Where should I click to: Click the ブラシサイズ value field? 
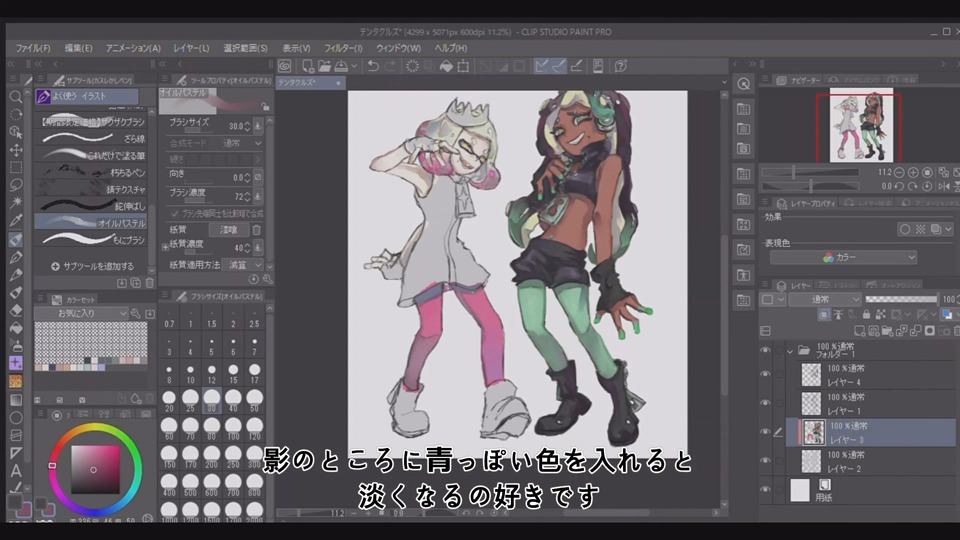[236, 126]
